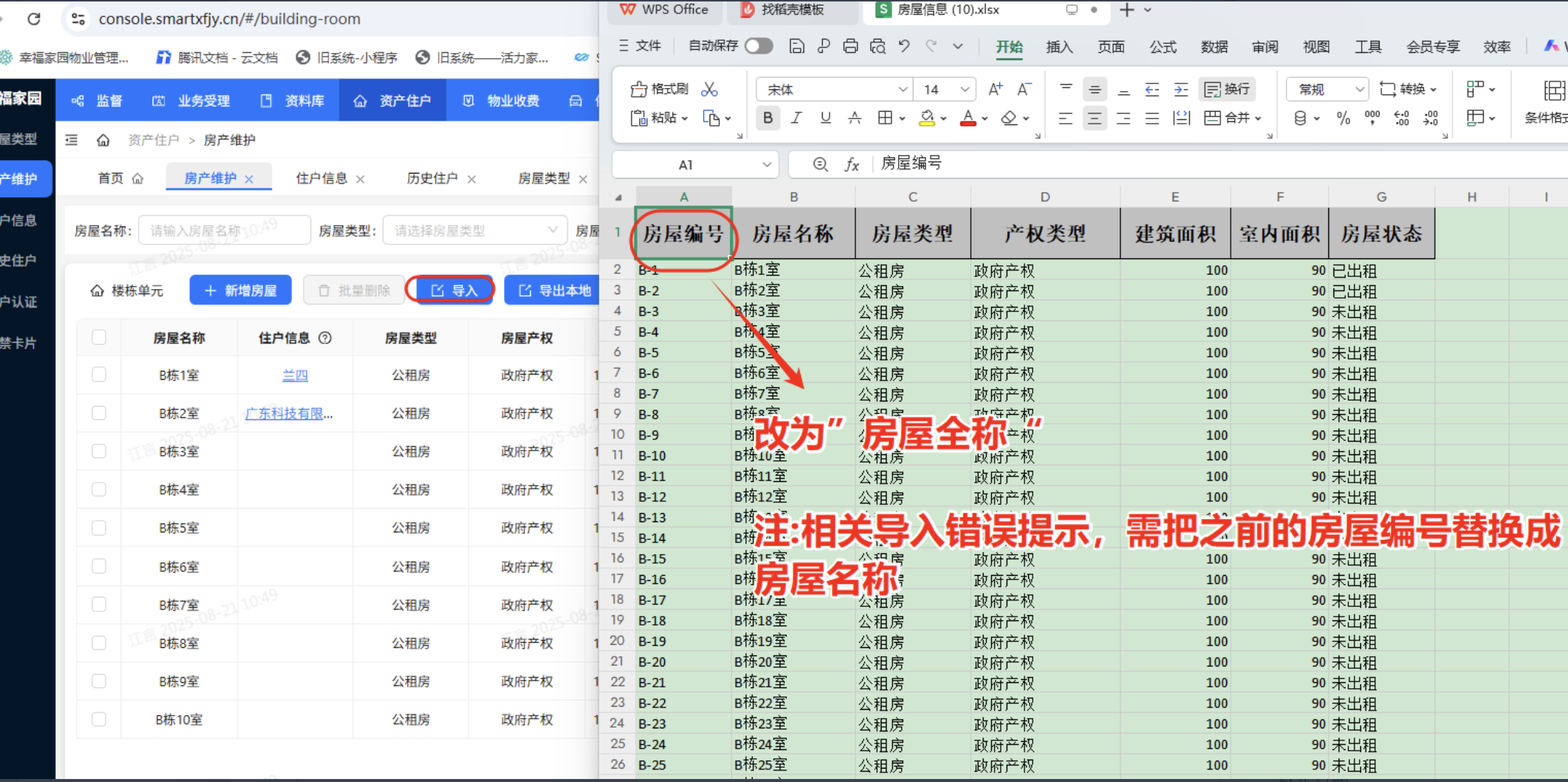The height and width of the screenshot is (782, 1568).
Task: Open the 请选择房屋类型 dropdown
Action: click(x=474, y=229)
